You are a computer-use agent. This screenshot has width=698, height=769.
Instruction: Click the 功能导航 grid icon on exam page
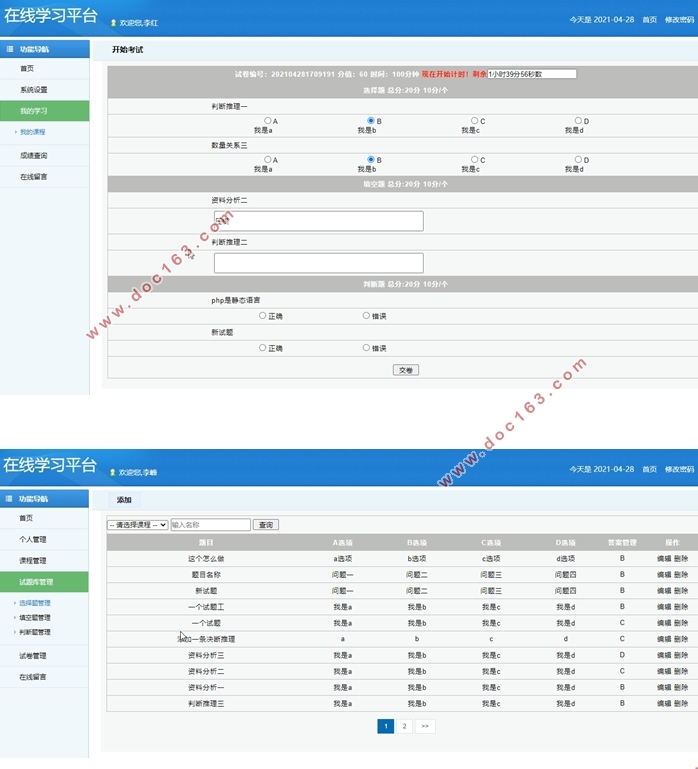pyautogui.click(x=10, y=49)
